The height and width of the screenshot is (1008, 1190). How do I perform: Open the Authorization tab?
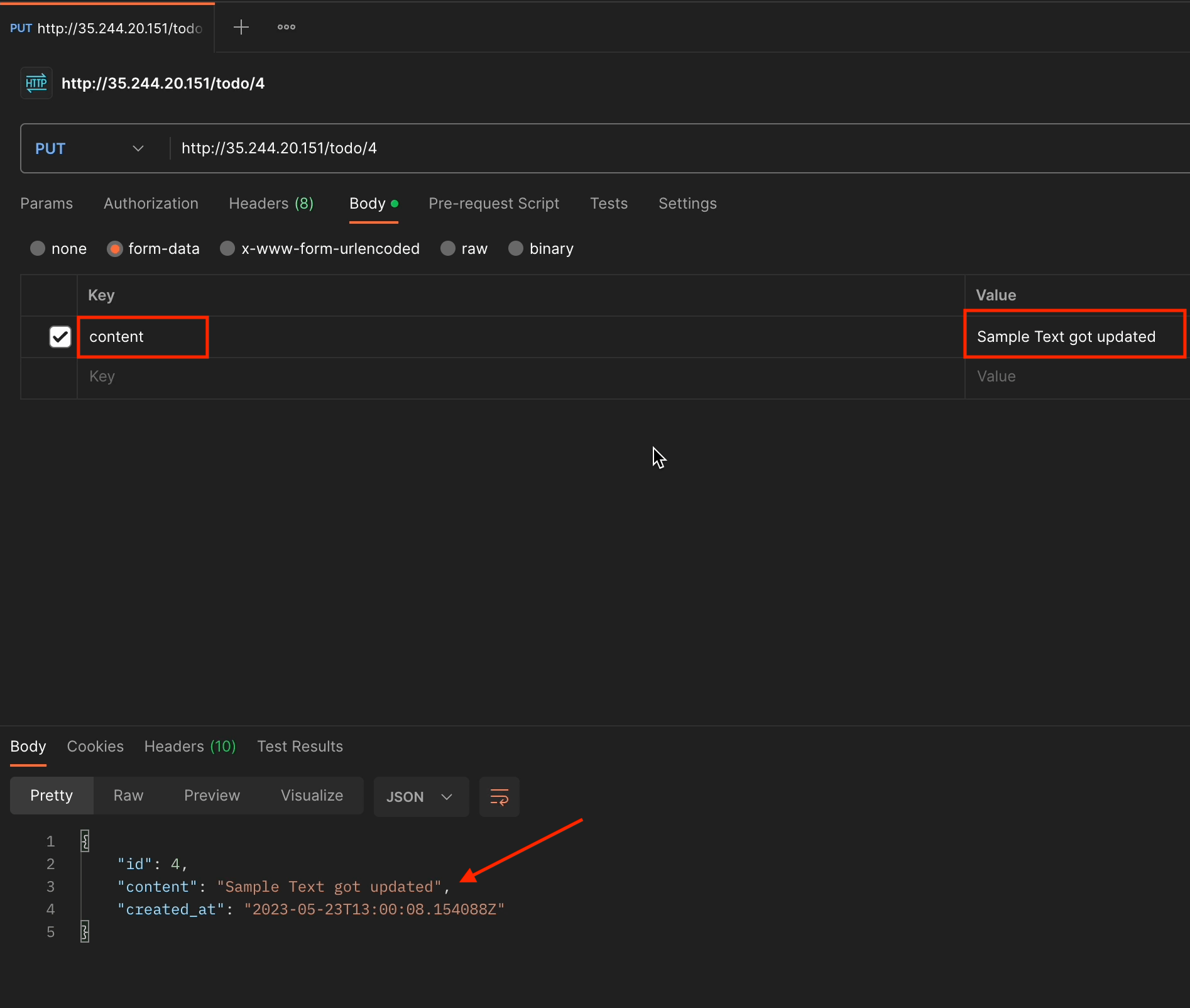point(151,204)
